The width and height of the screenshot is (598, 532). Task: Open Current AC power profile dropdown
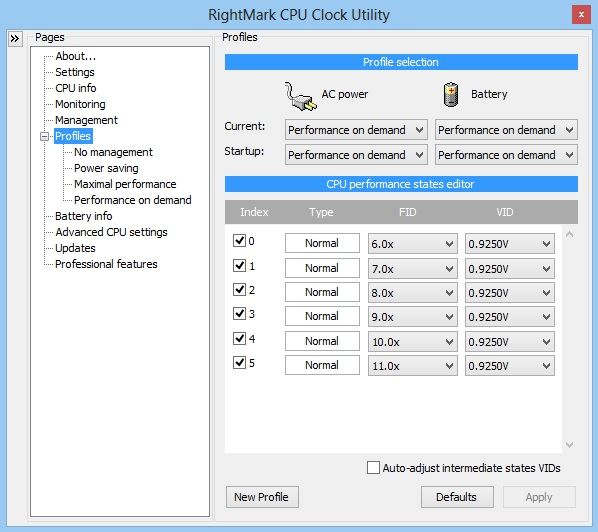[356, 130]
